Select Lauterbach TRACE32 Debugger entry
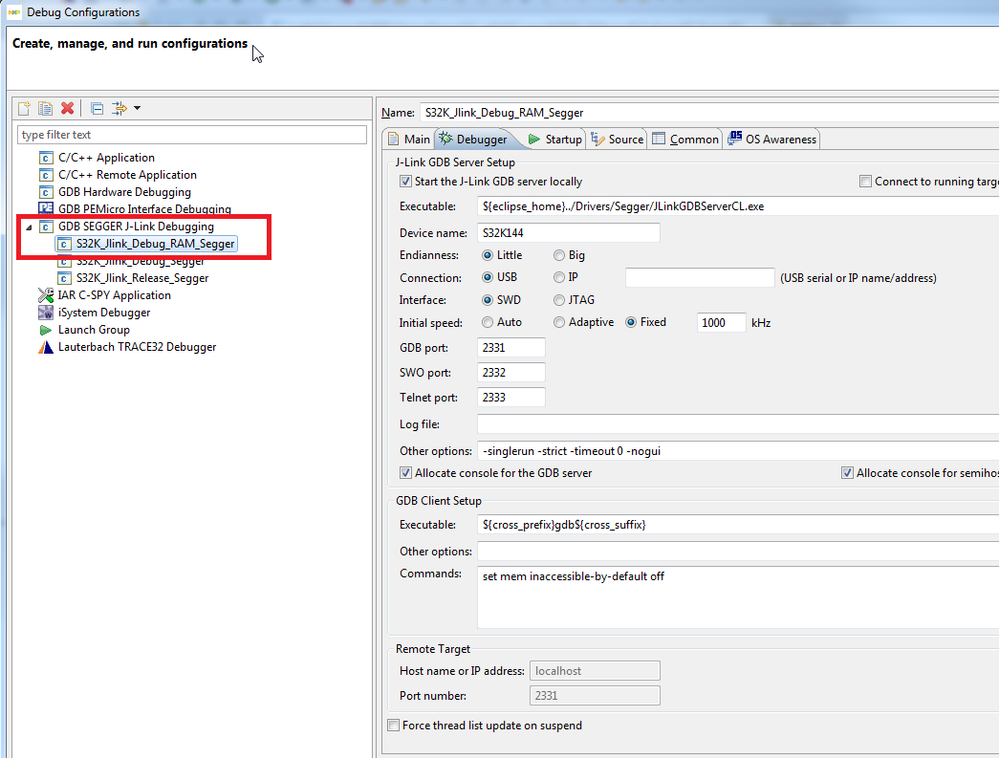This screenshot has height=758, width=999. coord(137,347)
